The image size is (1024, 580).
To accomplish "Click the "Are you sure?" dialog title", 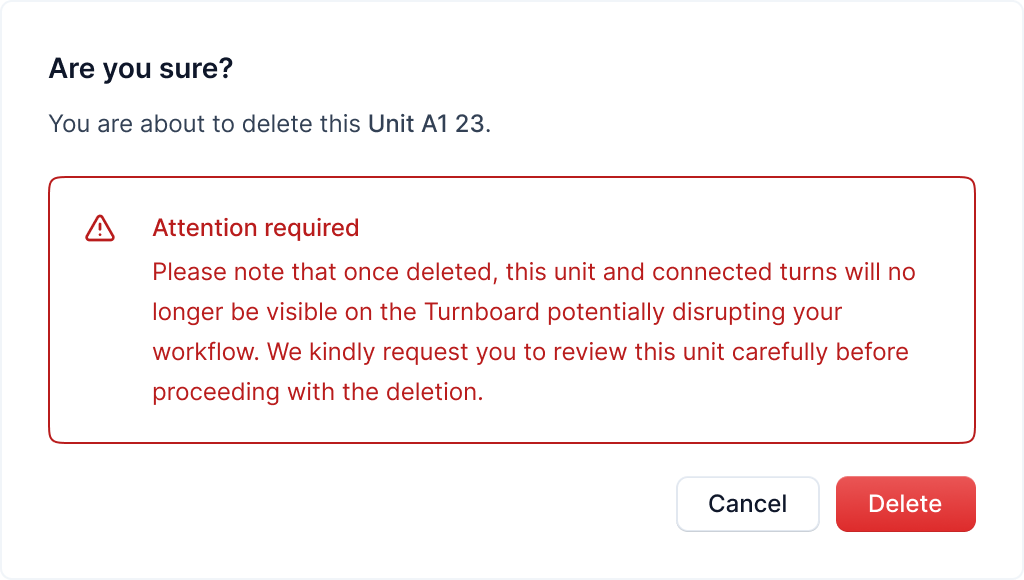I will click(140, 70).
